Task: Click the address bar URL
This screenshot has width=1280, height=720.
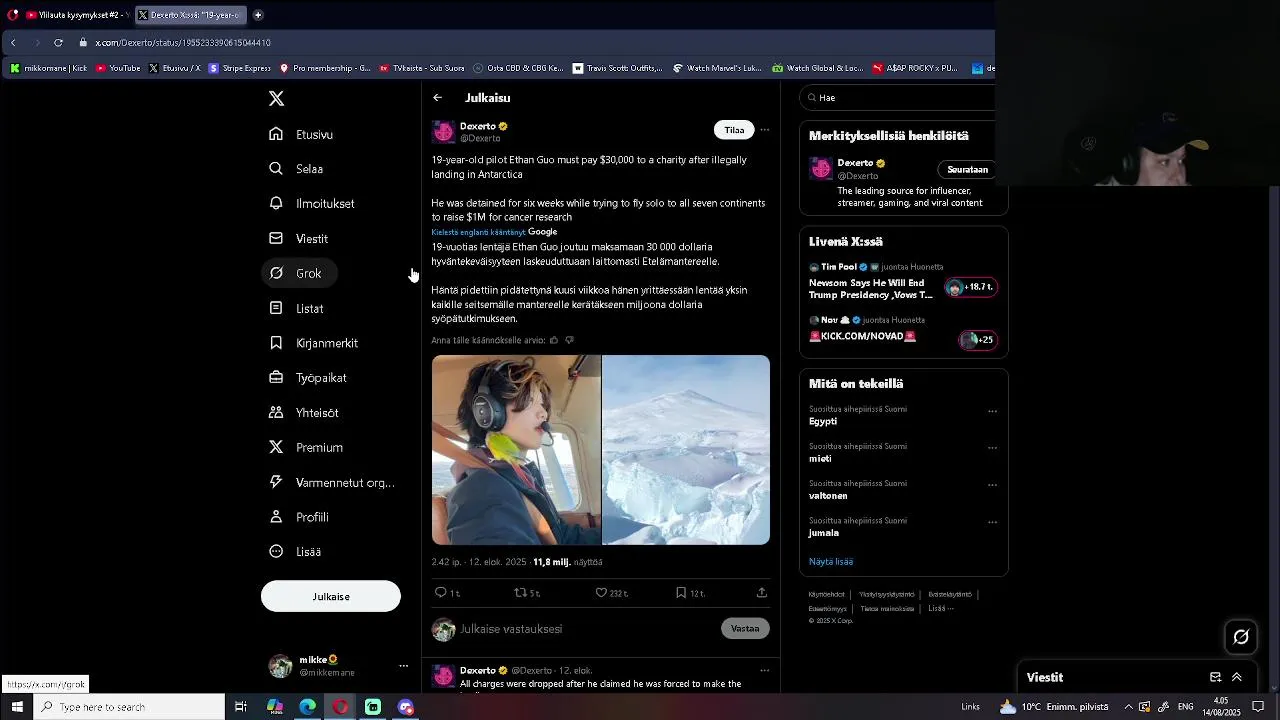Action: [x=183, y=43]
